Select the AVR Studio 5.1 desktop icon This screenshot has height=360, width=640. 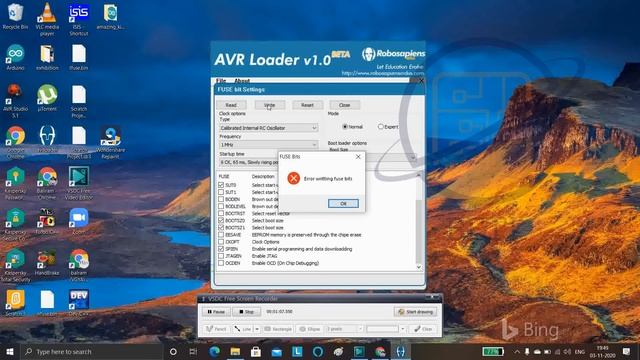pos(15,101)
